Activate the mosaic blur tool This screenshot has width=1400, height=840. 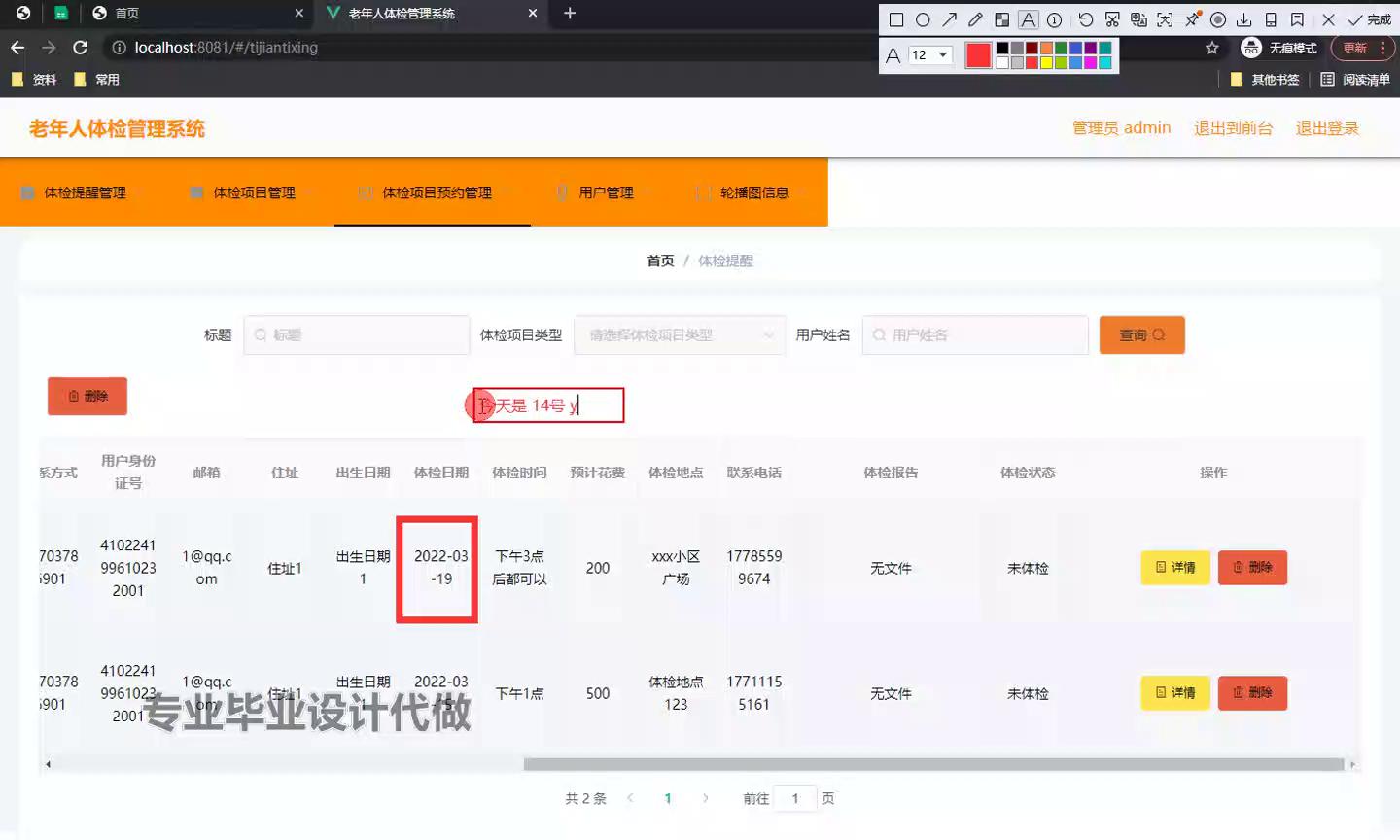click(1001, 19)
